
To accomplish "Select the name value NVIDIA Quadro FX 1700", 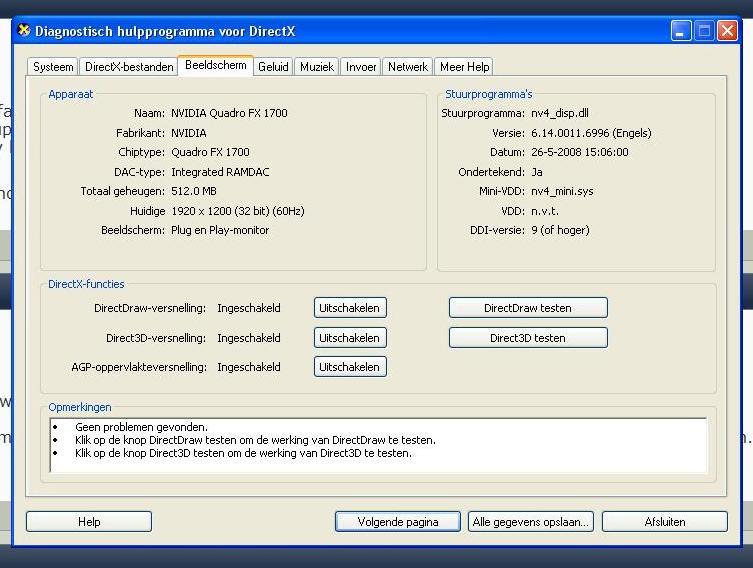I will point(229,113).
